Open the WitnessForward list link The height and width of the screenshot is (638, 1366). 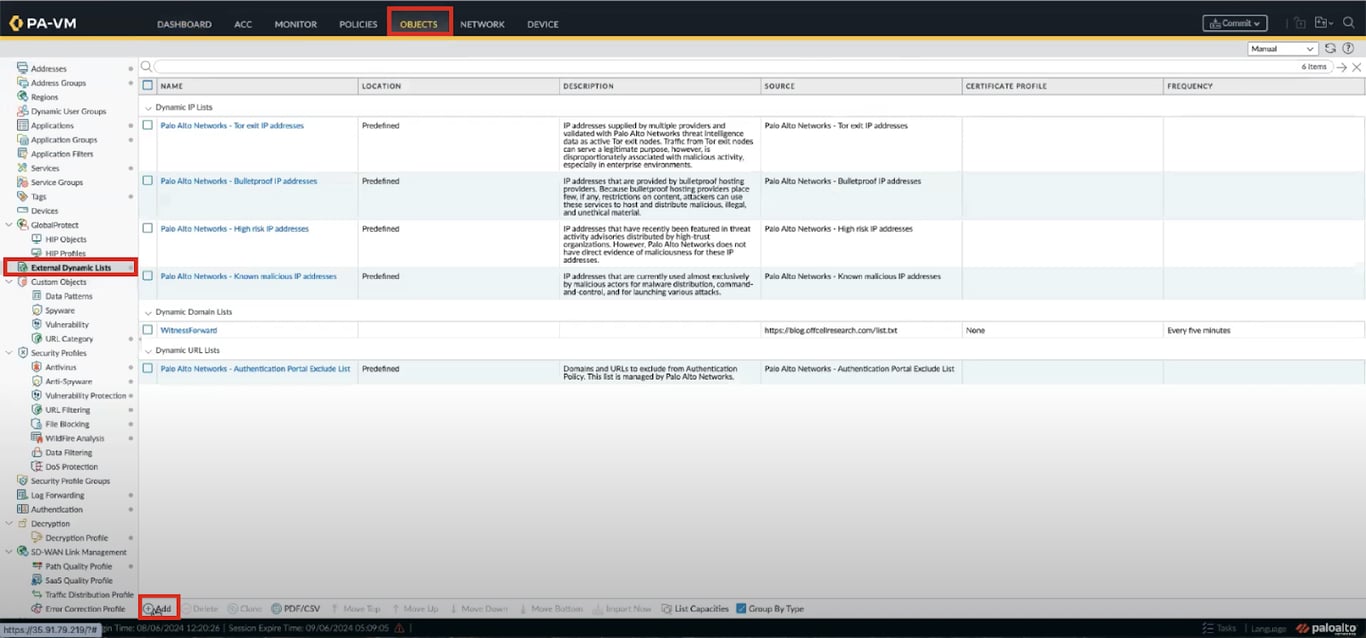[x=189, y=330]
